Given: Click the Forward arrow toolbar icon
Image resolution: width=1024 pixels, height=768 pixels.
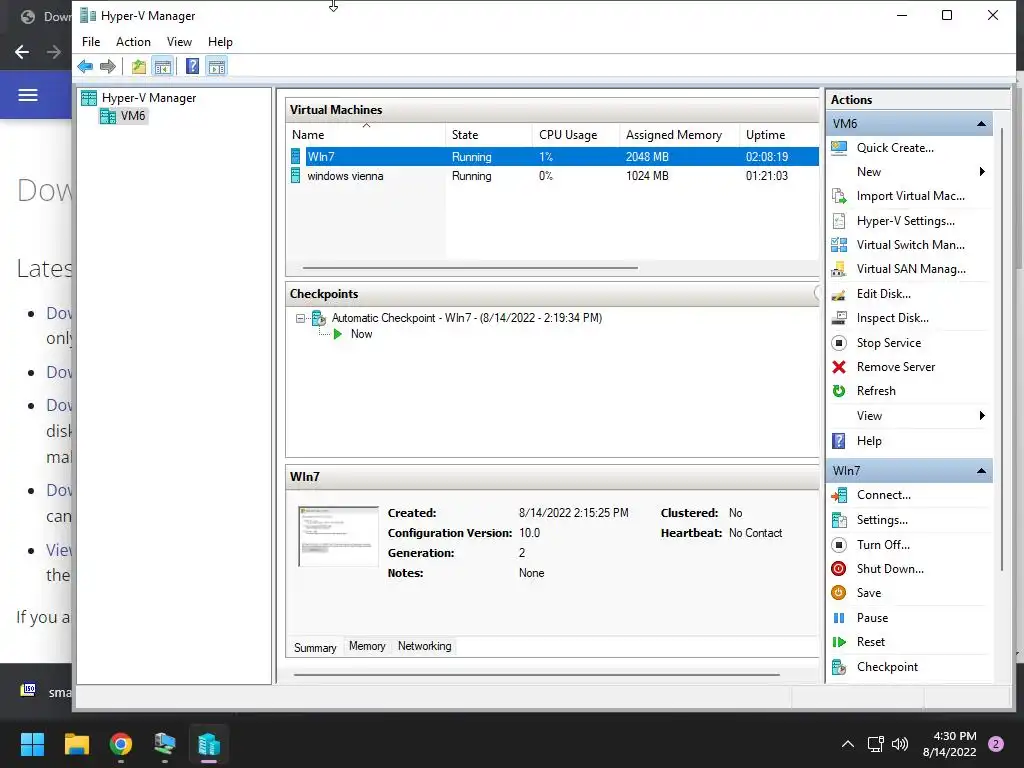Looking at the screenshot, I should click(108, 66).
